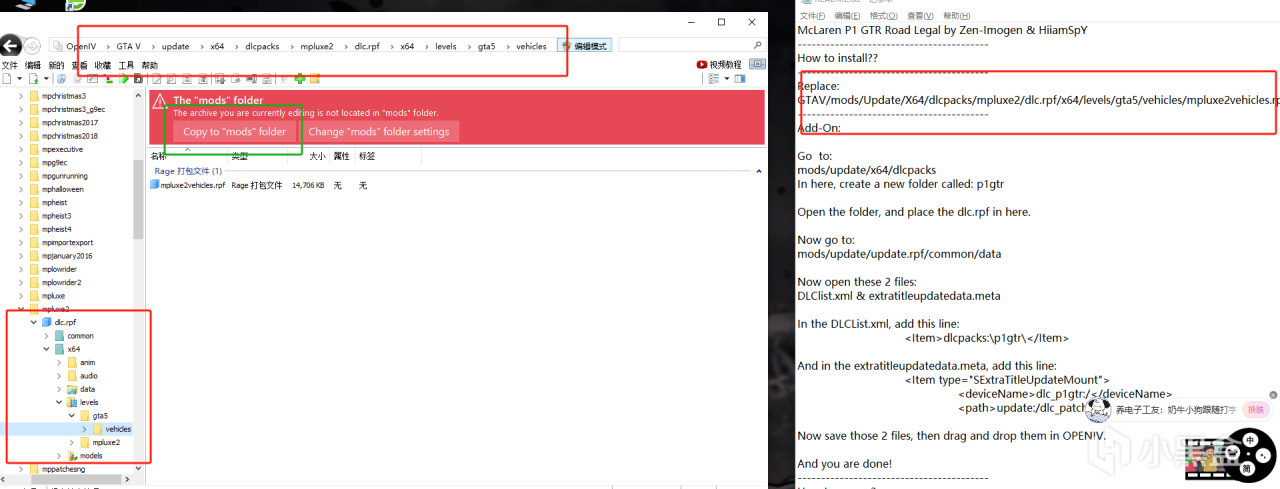The width and height of the screenshot is (1280, 489).
Task: Click the mpluxe2vehicles.rpf file icon
Action: point(155,185)
